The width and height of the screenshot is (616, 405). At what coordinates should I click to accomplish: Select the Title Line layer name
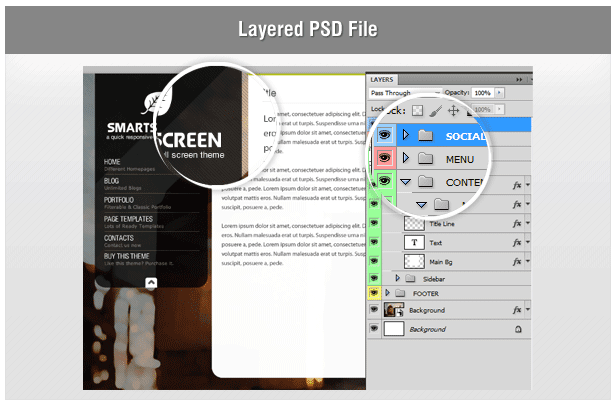(x=442, y=224)
